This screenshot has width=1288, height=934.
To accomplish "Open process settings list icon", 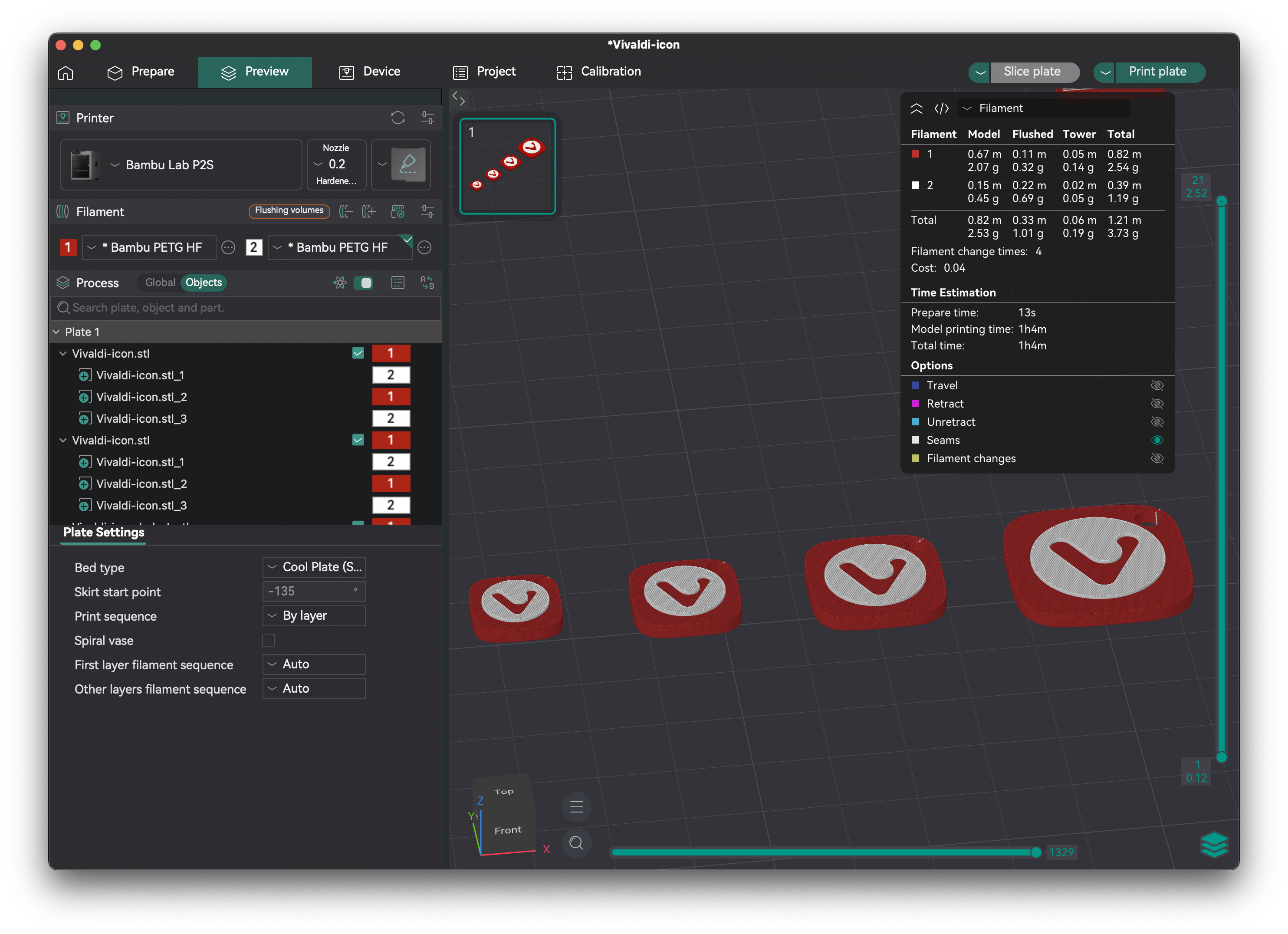I will (398, 283).
